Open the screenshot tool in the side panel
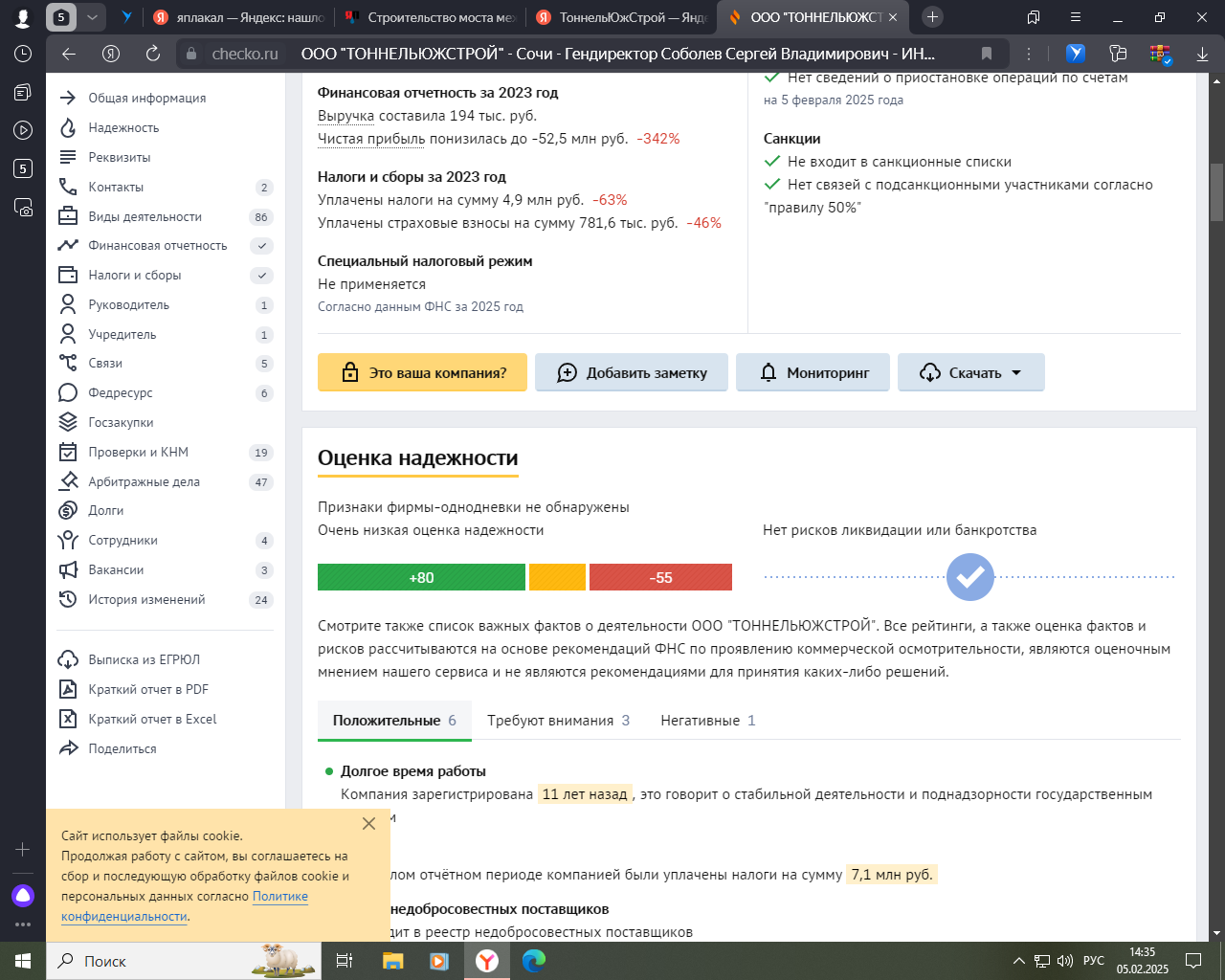 [23, 207]
